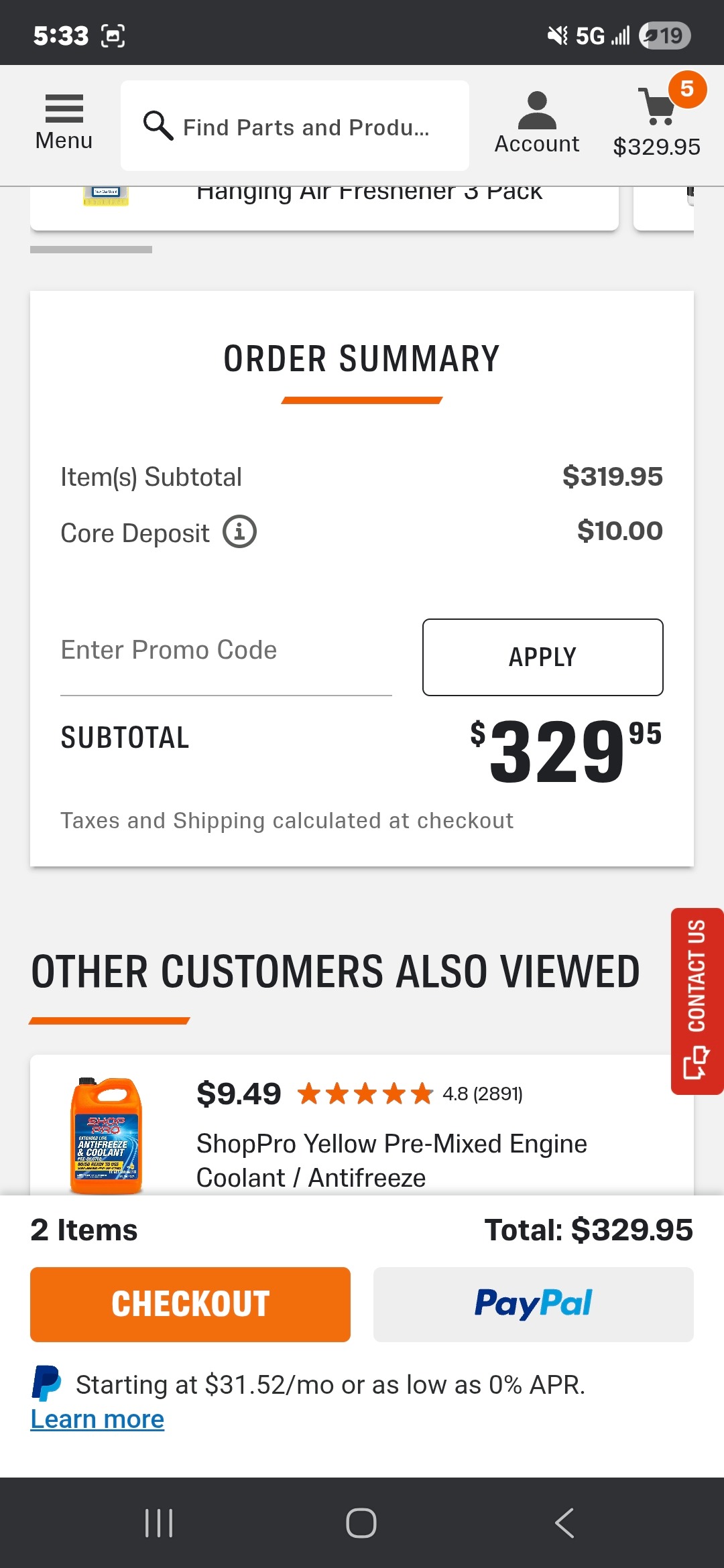This screenshot has width=724, height=1568.
Task: Click the Find Parts and Products search field
Action: coord(306,127)
